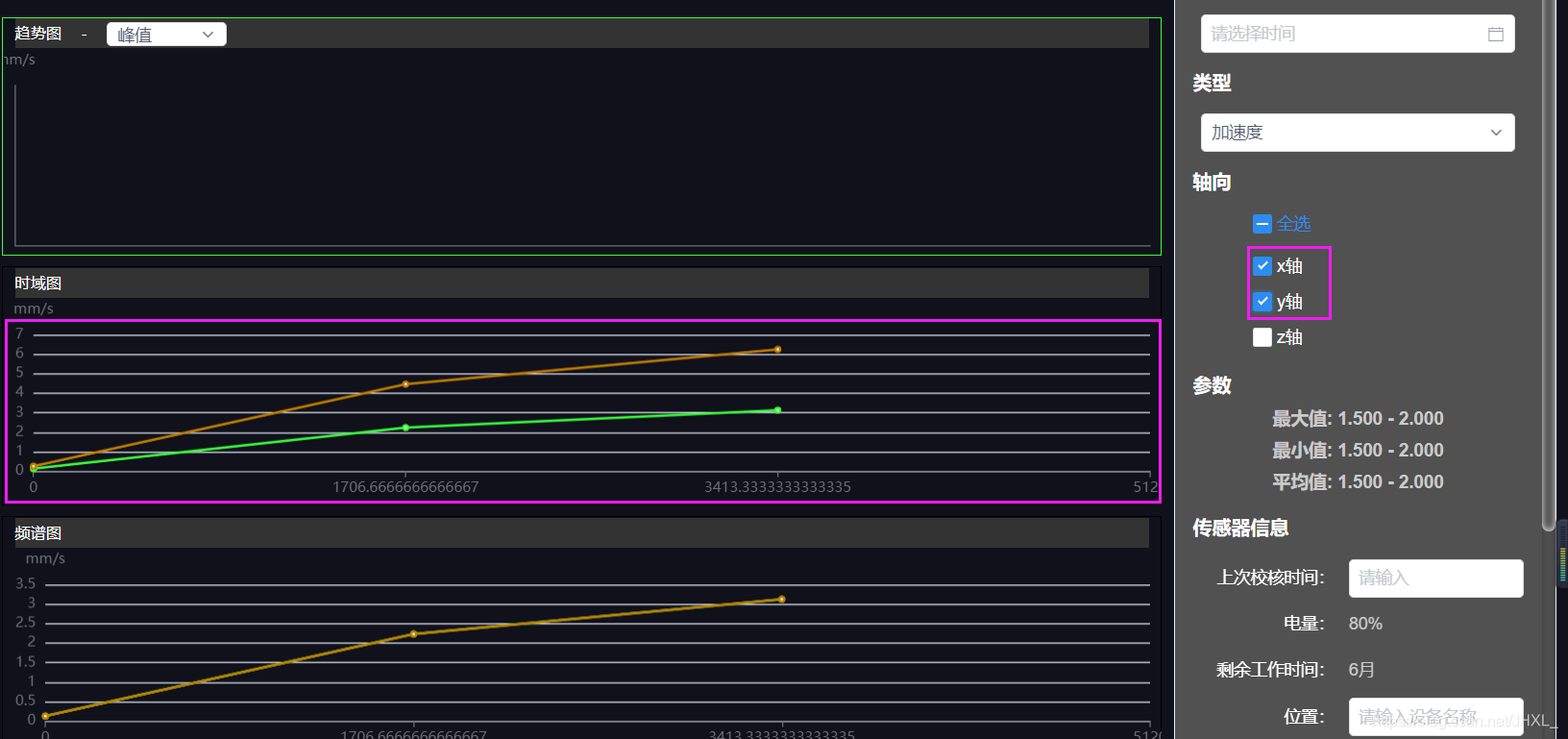Click the 趋势图 panel title

coord(38,34)
